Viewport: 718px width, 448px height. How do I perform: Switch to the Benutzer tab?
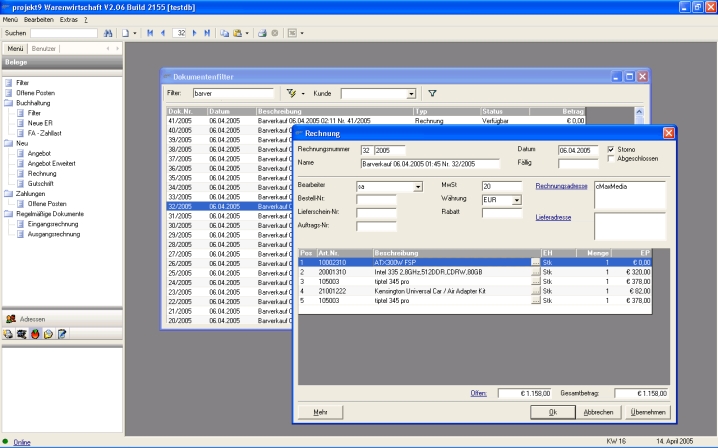coord(44,48)
